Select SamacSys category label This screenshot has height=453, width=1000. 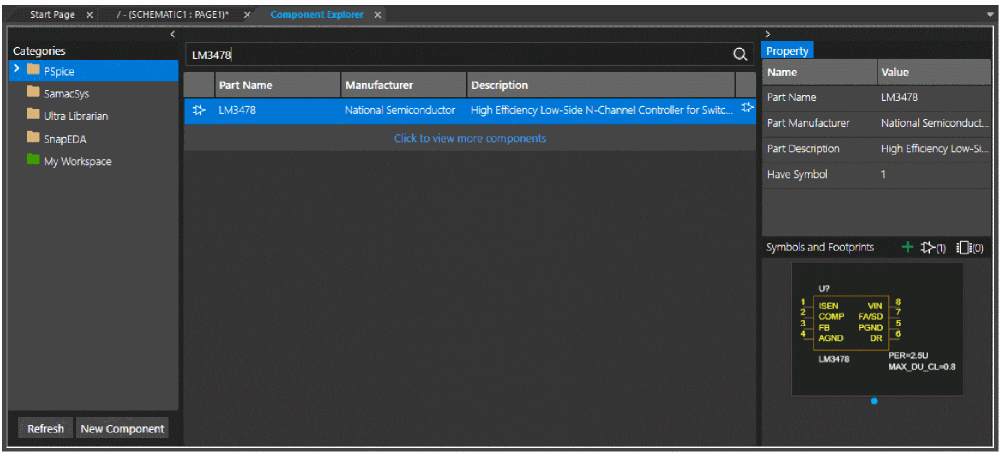tap(66, 94)
